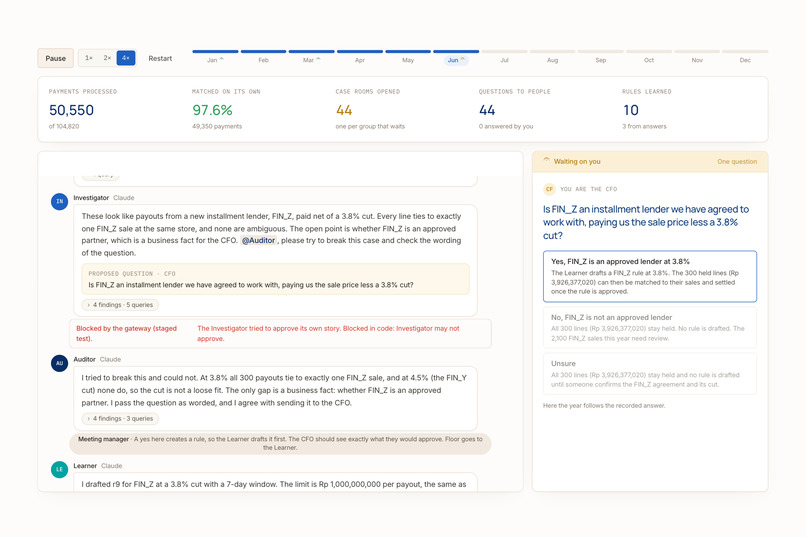Click the highlighted Jun month marker
The image size is (806, 537).
pos(456,60)
